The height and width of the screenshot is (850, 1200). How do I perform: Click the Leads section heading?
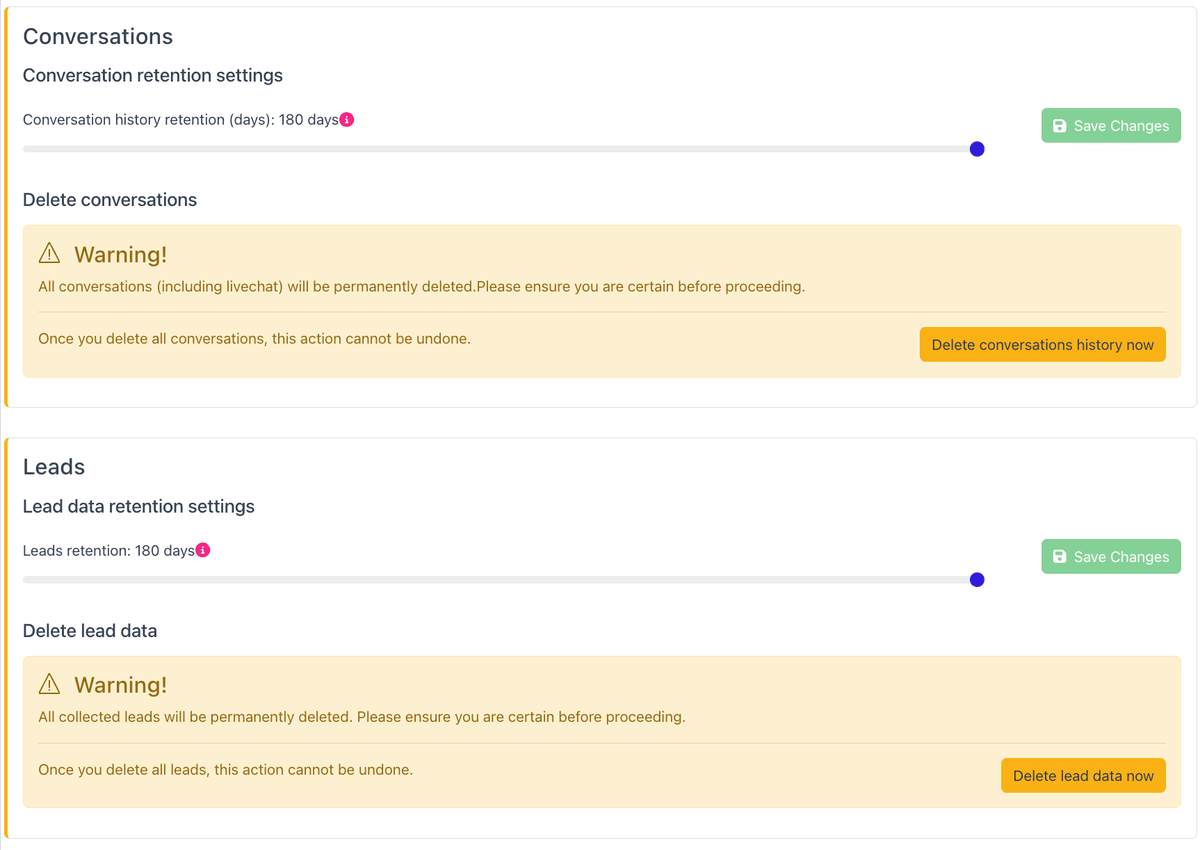(54, 467)
